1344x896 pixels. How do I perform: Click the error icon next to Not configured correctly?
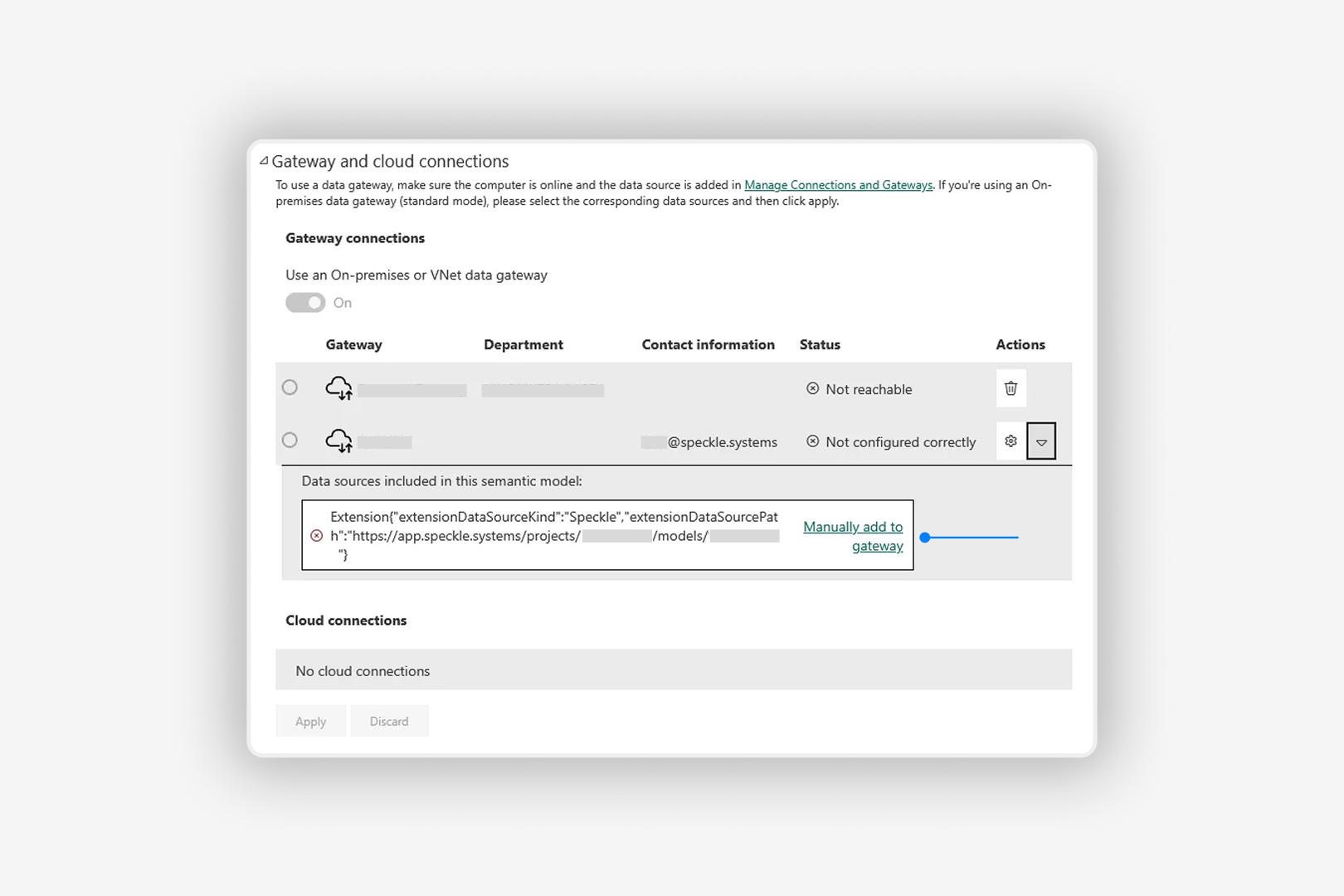[813, 441]
